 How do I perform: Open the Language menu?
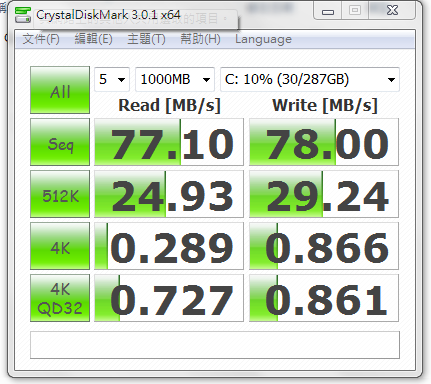263,39
